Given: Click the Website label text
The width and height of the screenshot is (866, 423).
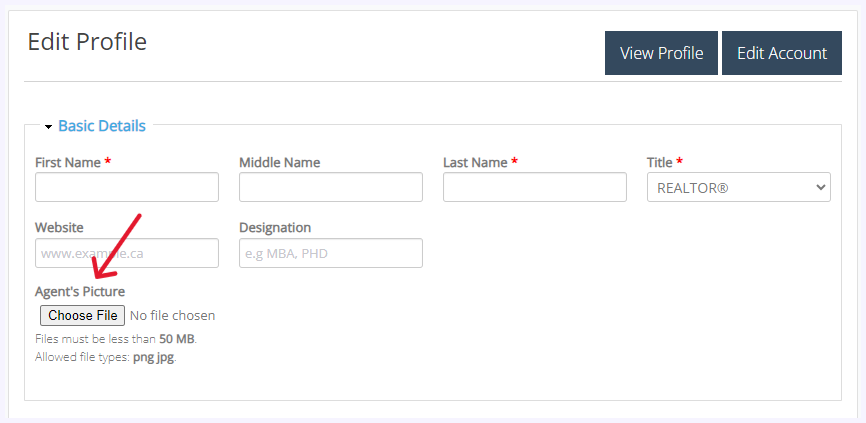Looking at the screenshot, I should (x=59, y=228).
